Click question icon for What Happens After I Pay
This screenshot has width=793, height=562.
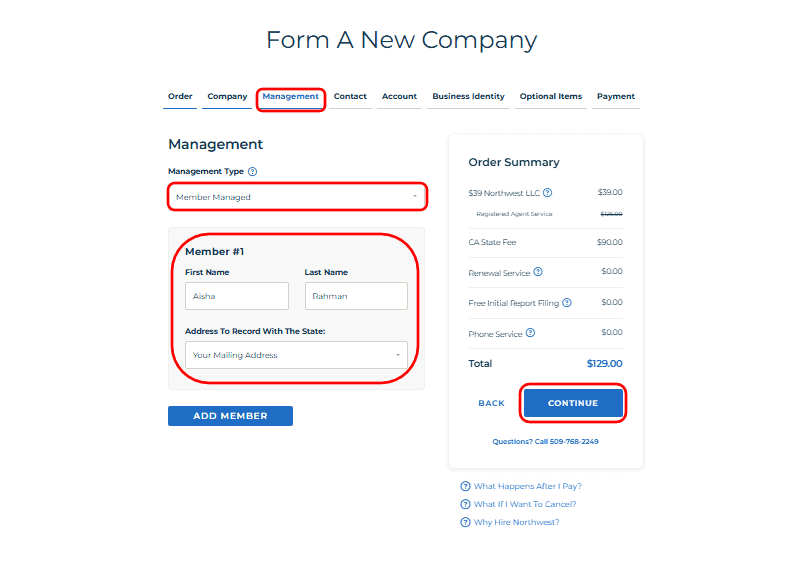465,486
